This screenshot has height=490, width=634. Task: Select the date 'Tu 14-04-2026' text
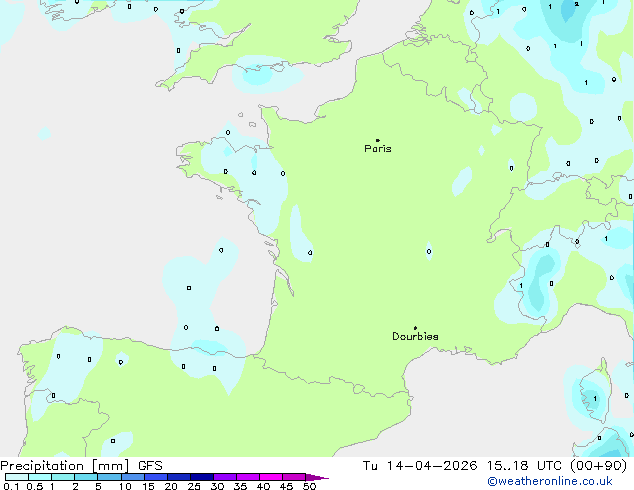(420, 466)
